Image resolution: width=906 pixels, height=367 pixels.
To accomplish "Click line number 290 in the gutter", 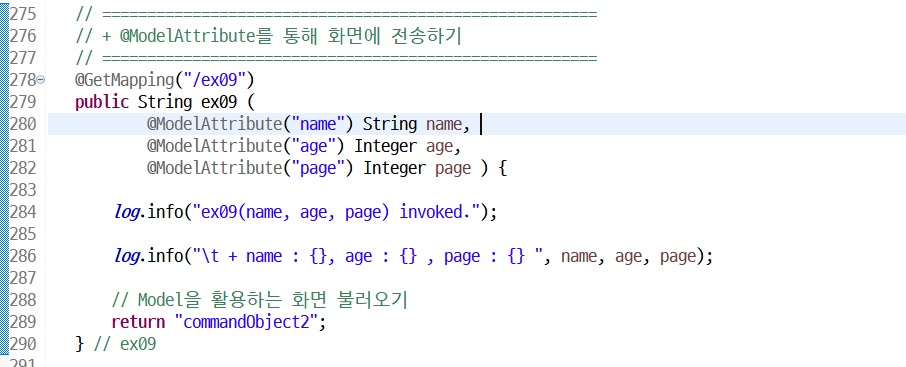I will (23, 343).
